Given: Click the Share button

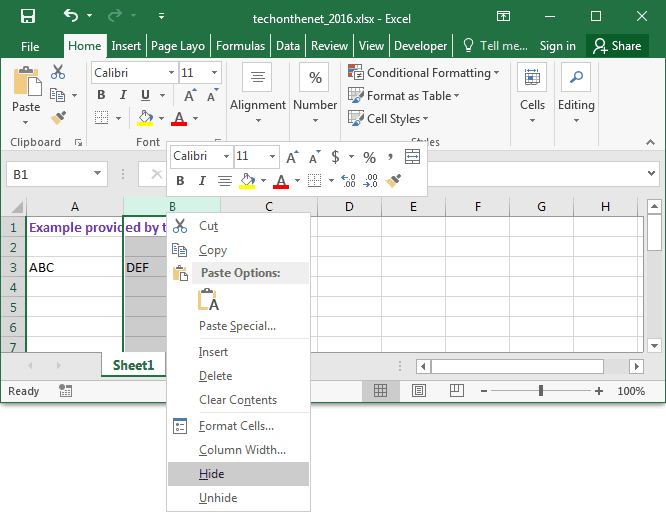Looking at the screenshot, I should (616, 46).
